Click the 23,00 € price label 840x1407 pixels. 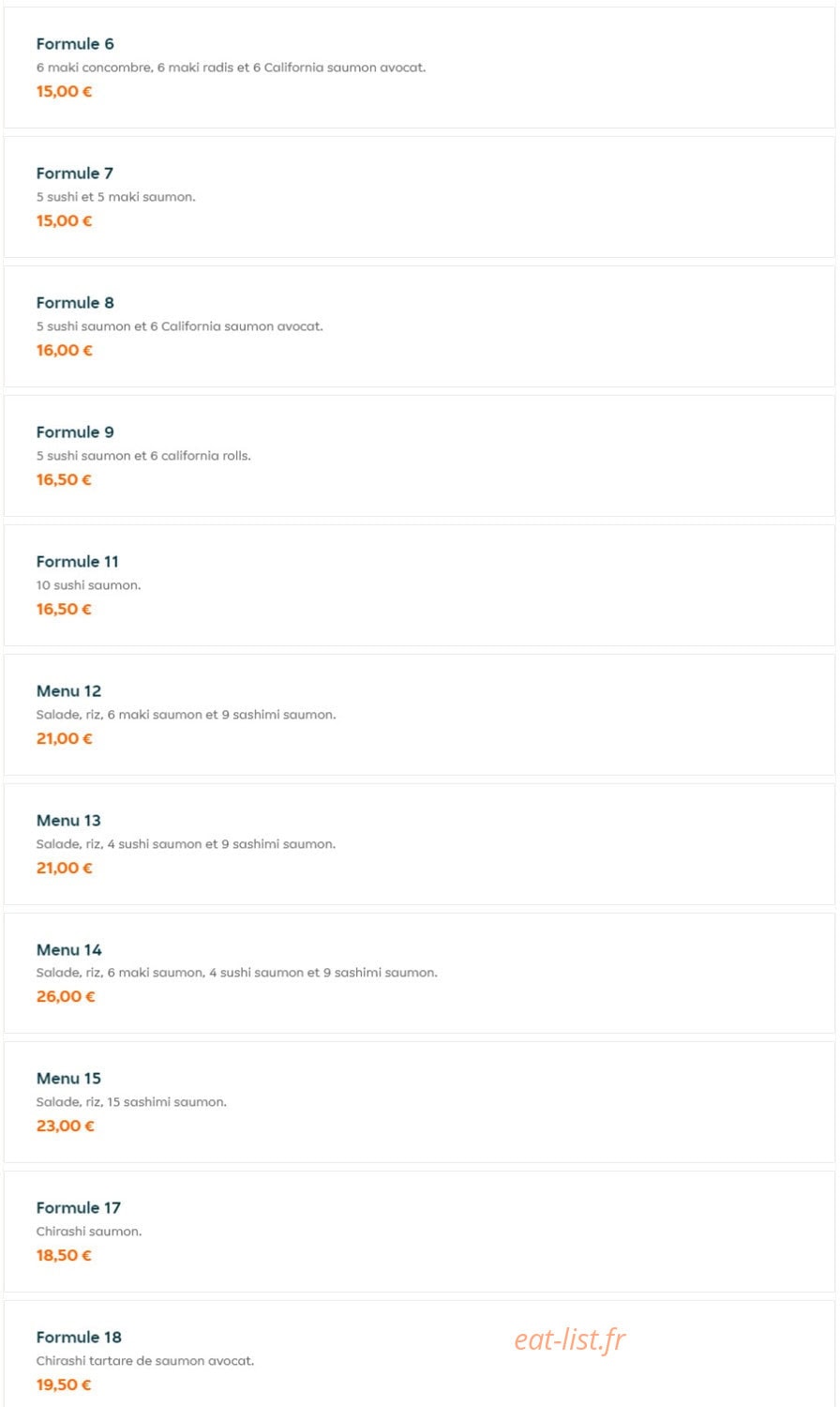click(x=66, y=1127)
